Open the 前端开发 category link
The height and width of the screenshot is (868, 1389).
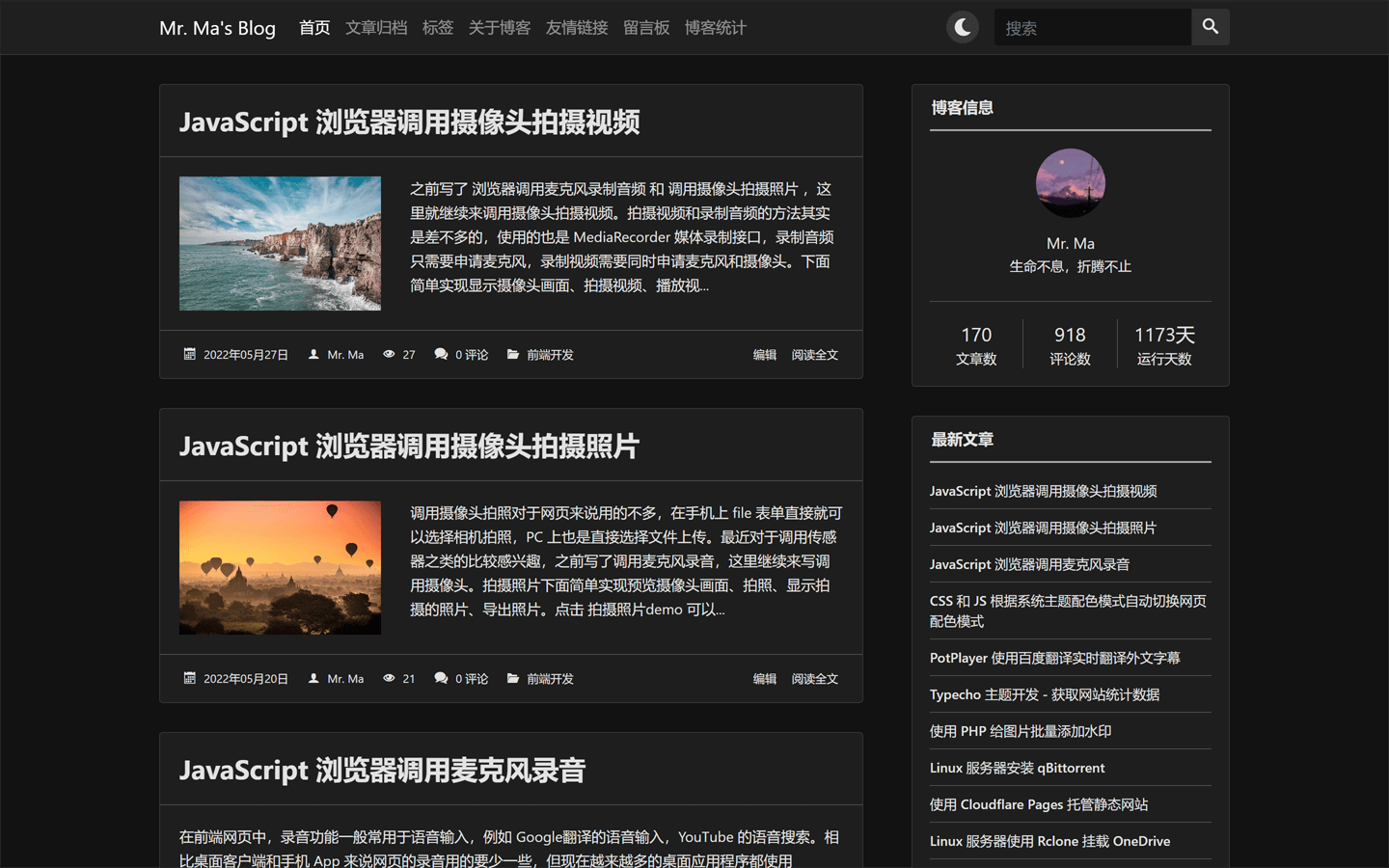(x=548, y=354)
